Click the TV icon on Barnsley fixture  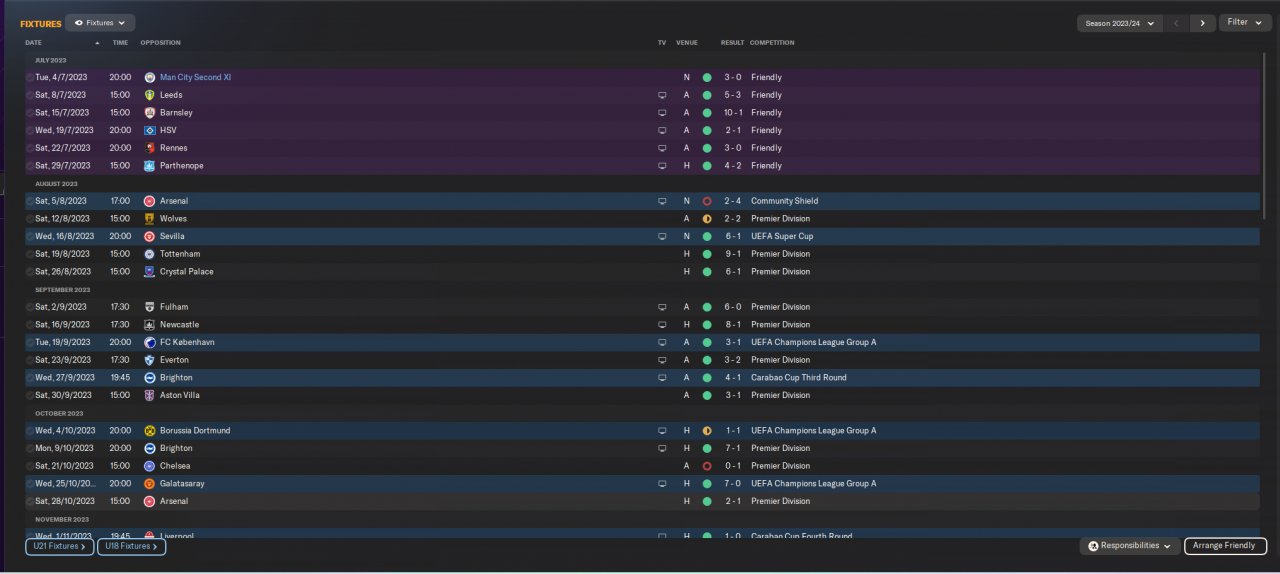662,113
